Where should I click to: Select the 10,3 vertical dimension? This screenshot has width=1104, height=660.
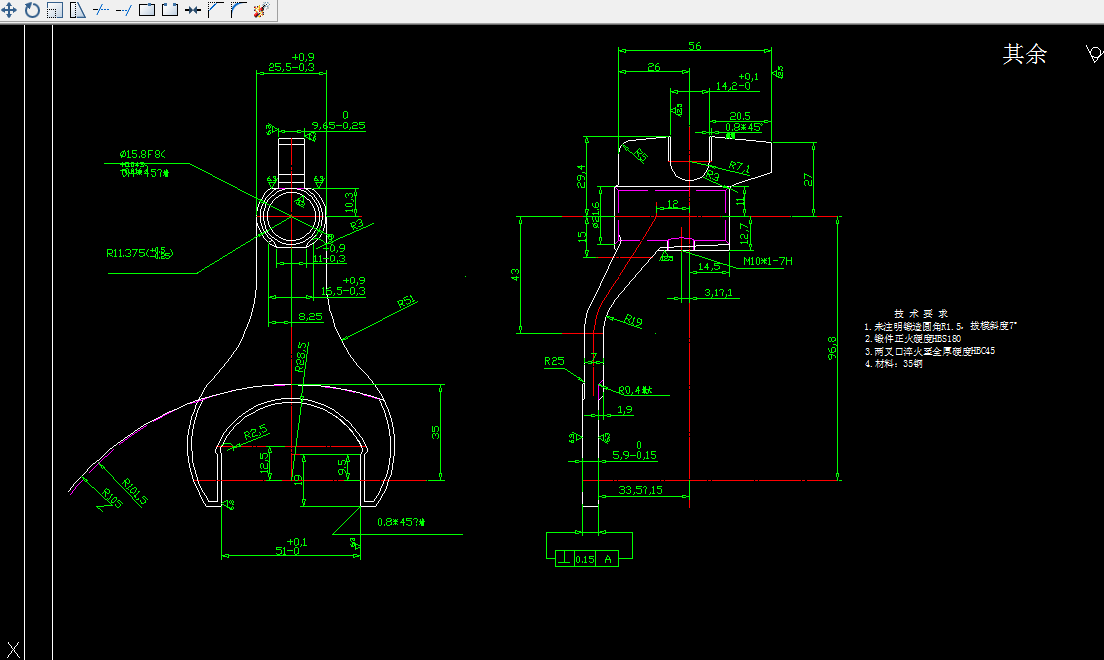pos(349,202)
